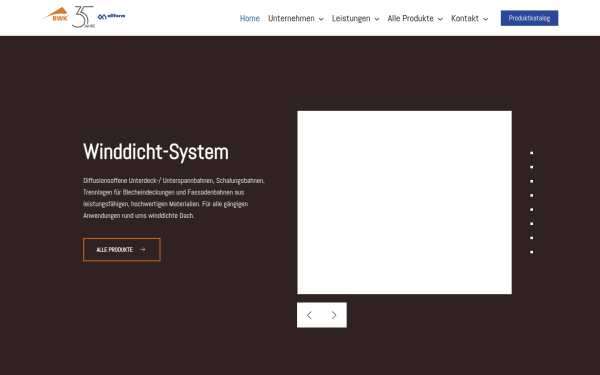Screen dimensions: 600x375
Task: Go to previous slide with left arrow
Action: tap(309, 315)
